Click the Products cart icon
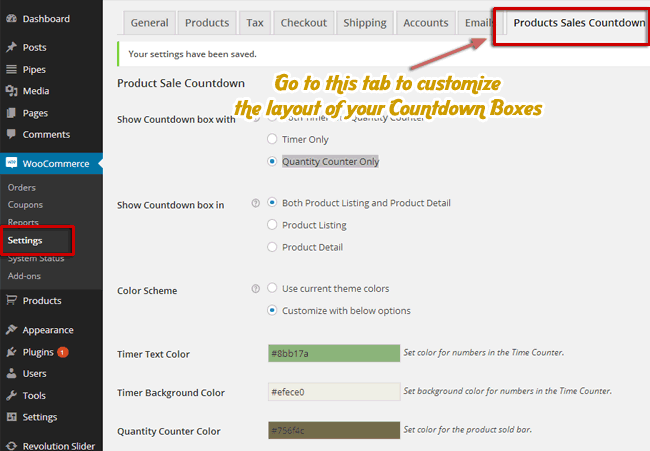Screen dimensions: 650x451 [12, 300]
